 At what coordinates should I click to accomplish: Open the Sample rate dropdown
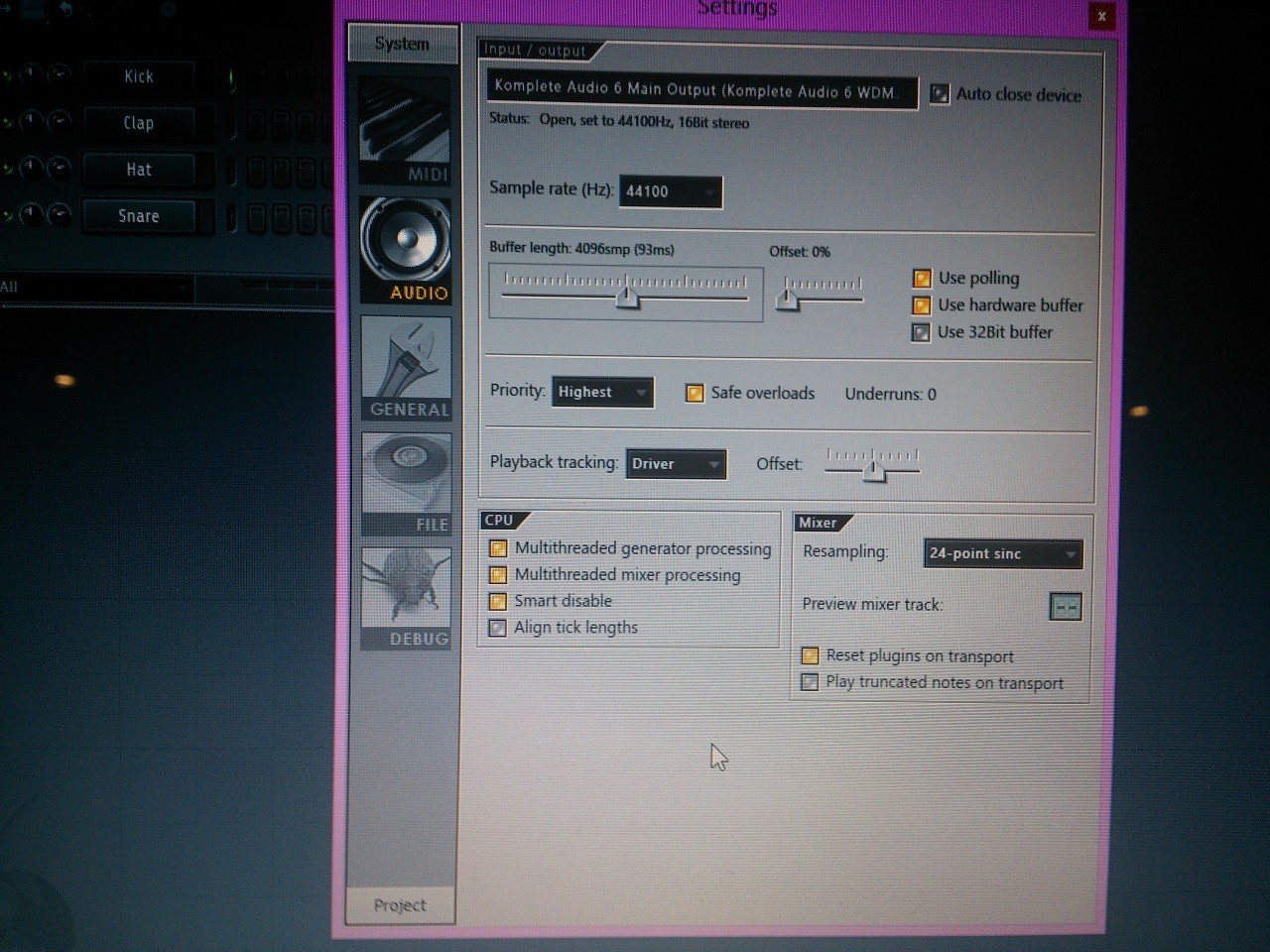click(x=671, y=191)
